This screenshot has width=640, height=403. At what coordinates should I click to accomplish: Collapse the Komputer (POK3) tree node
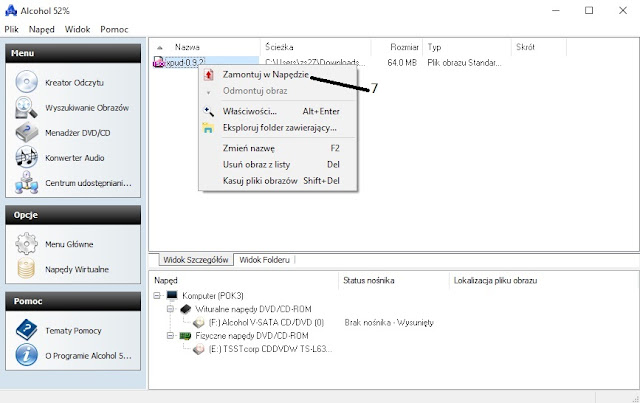(157, 295)
